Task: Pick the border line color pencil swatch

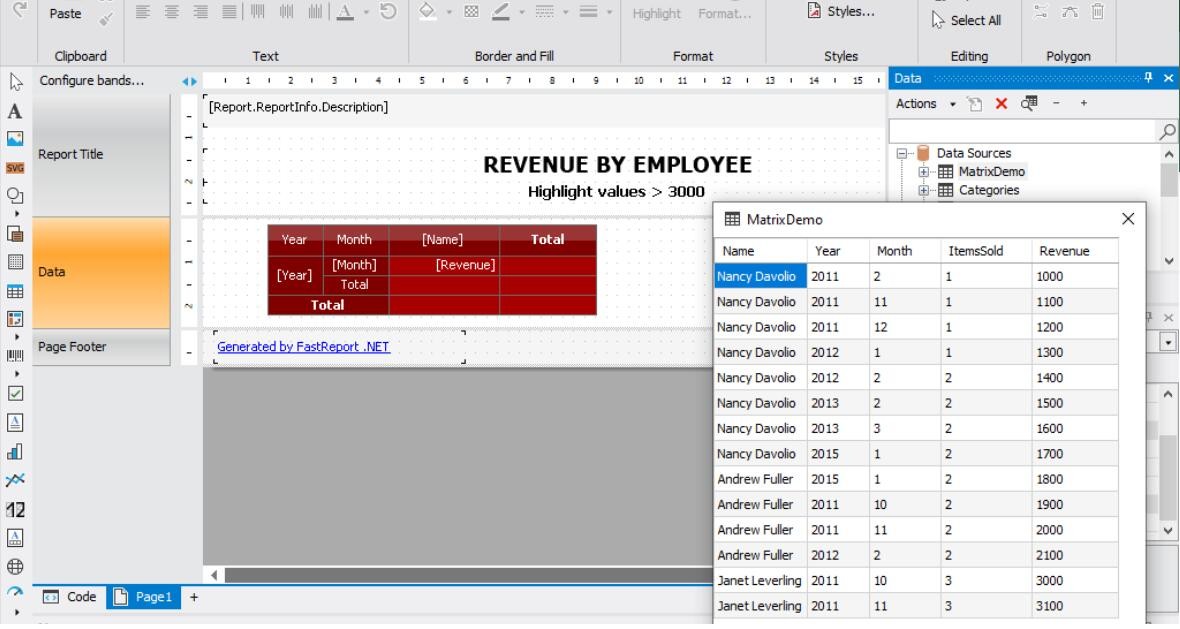Action: pyautogui.click(x=500, y=11)
